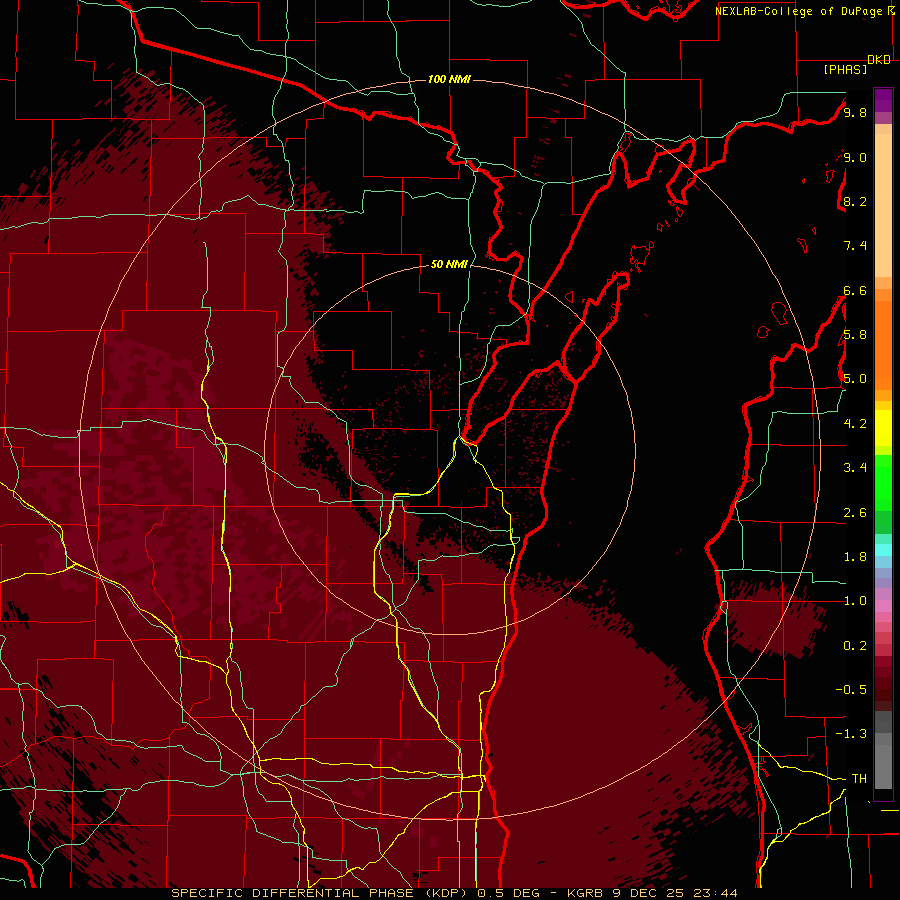
Task: Click the -1.3 scale value
Action: [851, 734]
